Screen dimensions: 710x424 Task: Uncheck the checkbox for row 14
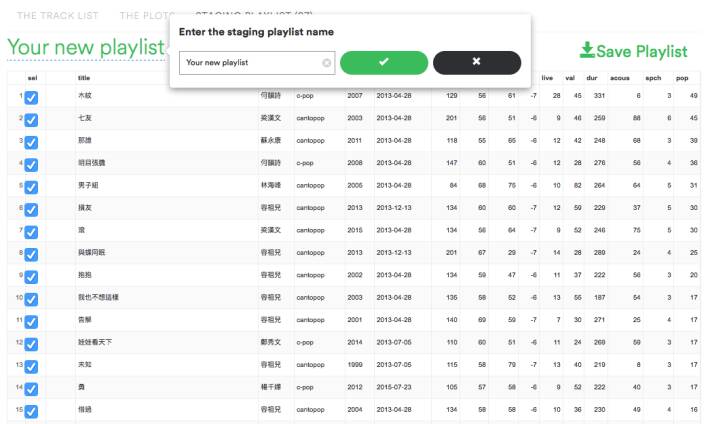pyautogui.click(x=31, y=389)
